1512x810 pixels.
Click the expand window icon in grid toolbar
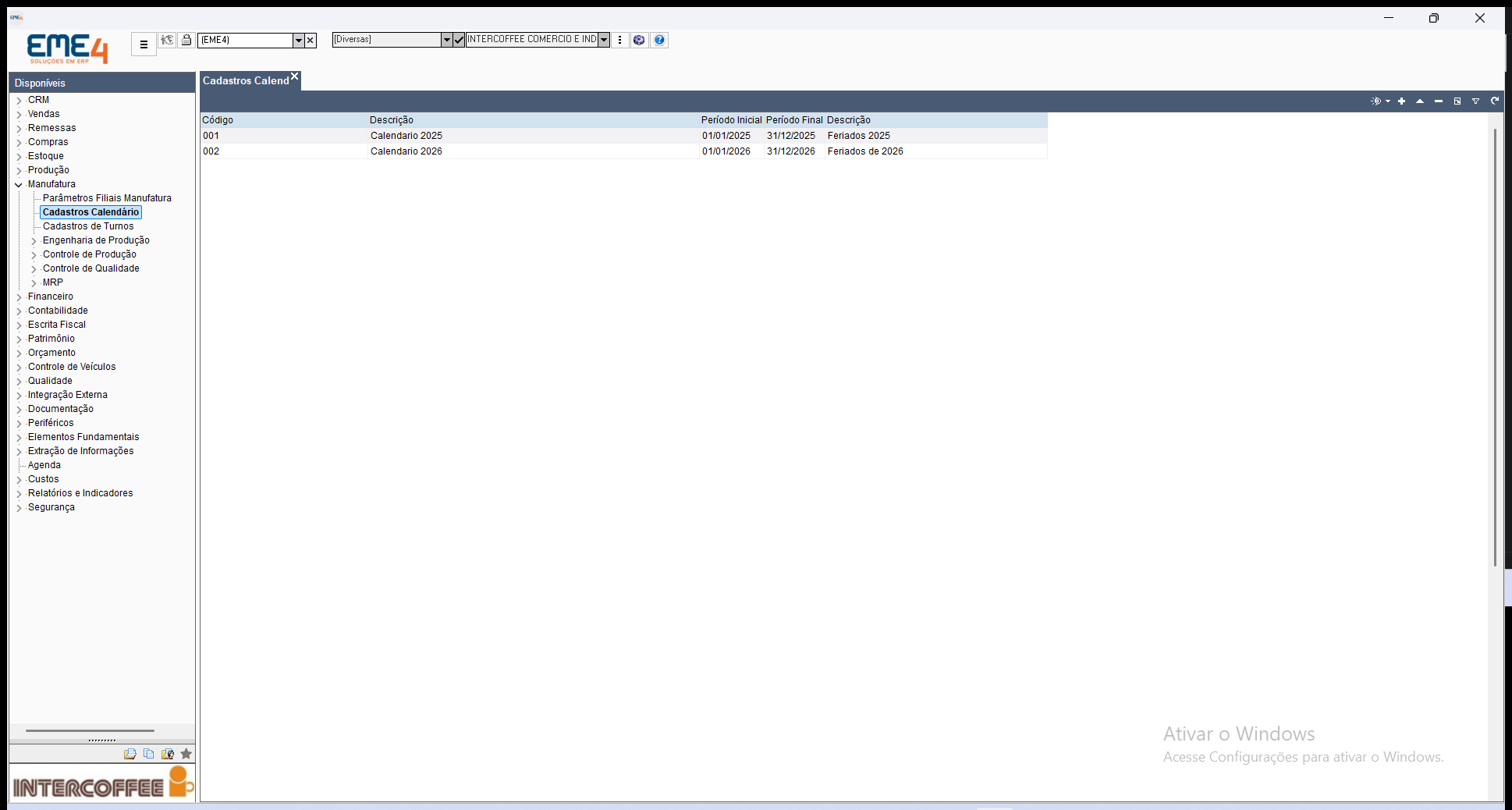(1457, 101)
